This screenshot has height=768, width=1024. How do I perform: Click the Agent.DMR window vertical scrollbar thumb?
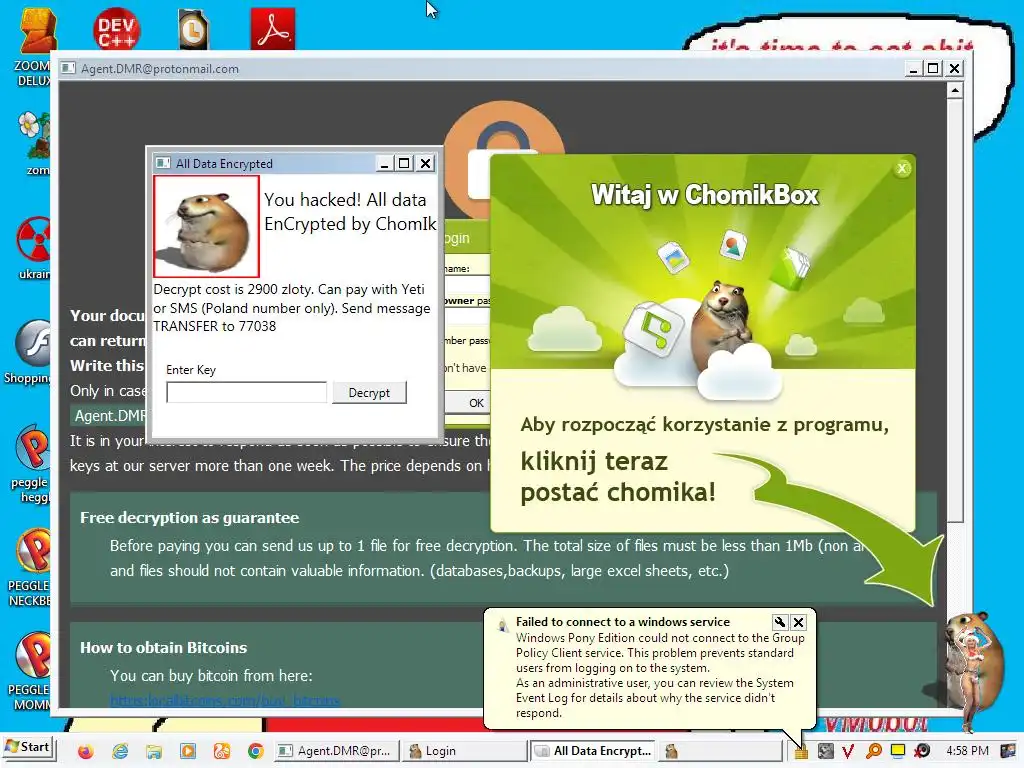click(955, 310)
